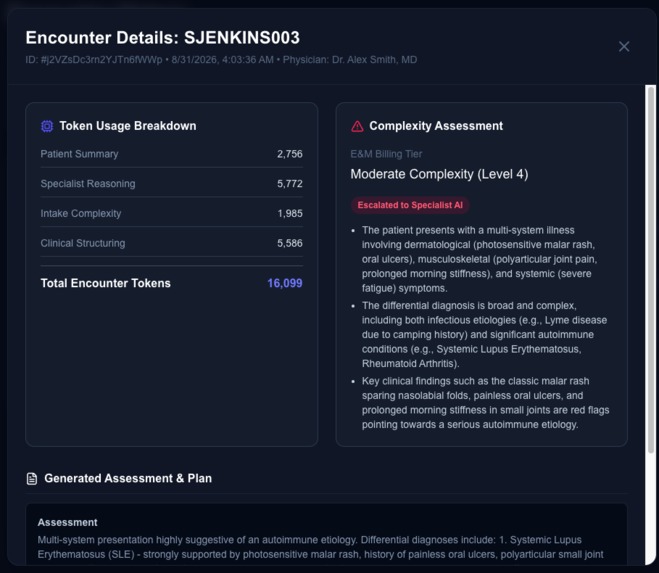
Task: Click the timestamp 8/31/2026, 4:03:36 AM
Action: click(x=222, y=60)
